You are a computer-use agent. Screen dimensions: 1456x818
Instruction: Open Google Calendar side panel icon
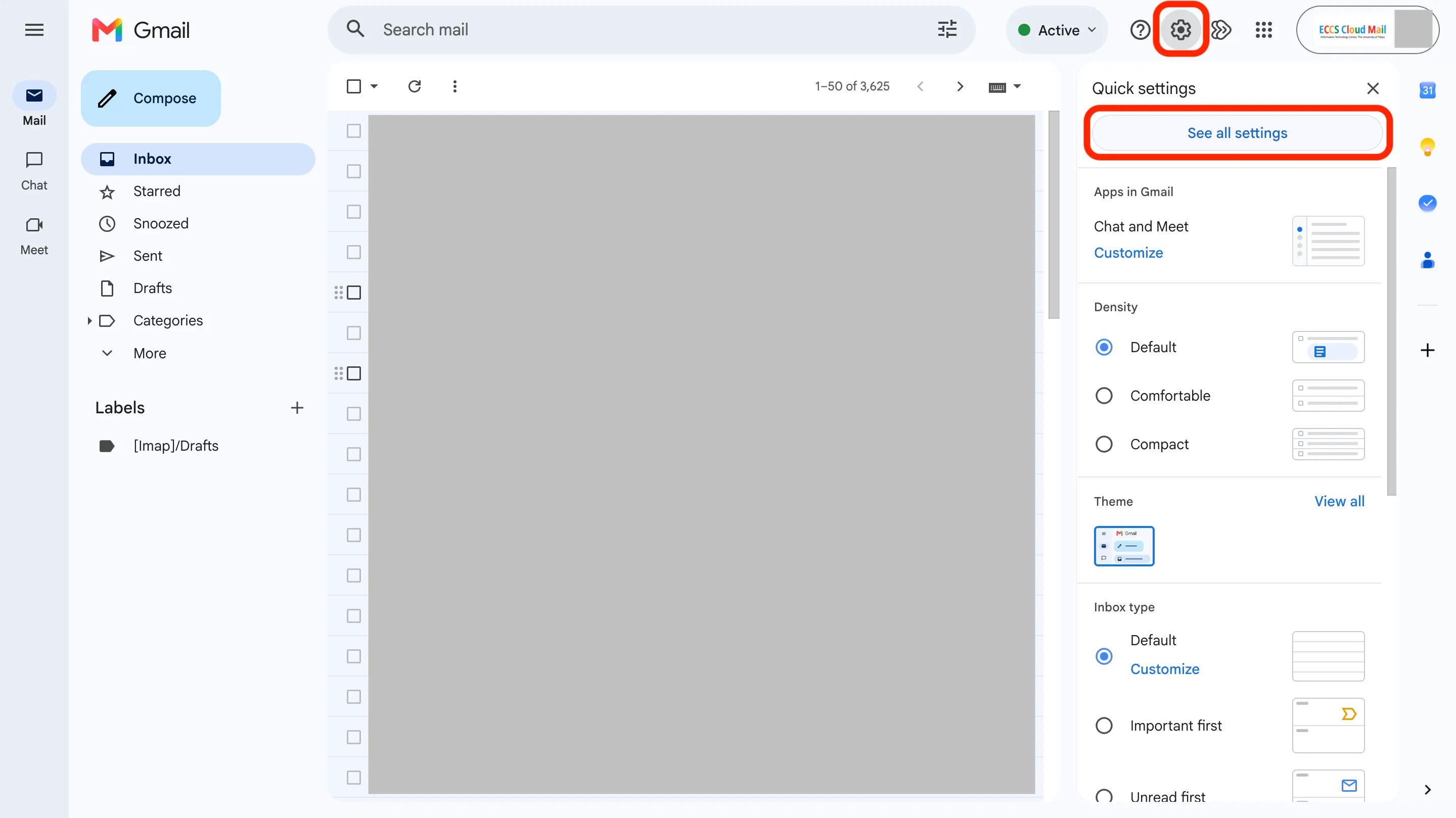pyautogui.click(x=1427, y=90)
